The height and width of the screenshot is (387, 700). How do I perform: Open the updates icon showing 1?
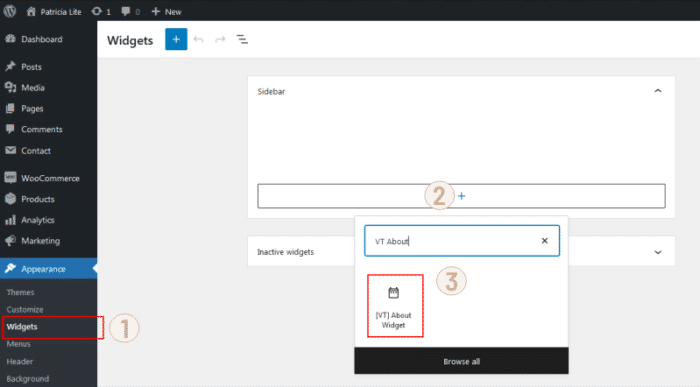click(101, 12)
